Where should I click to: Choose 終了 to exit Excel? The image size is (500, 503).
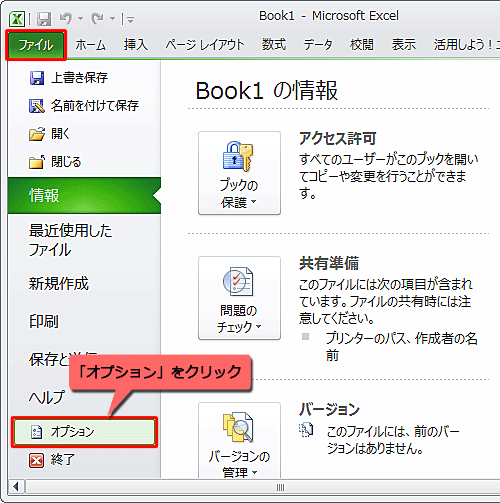tap(63, 460)
